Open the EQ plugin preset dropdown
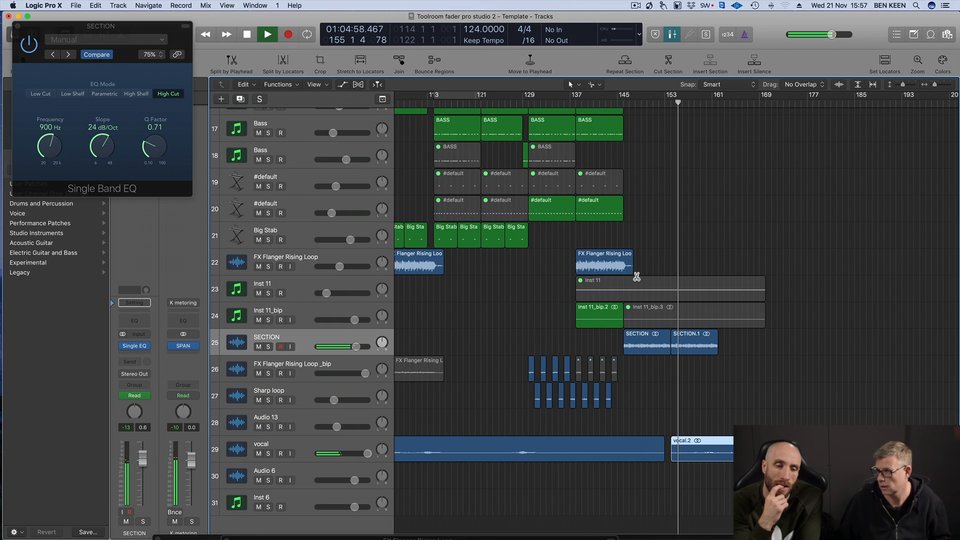 [107, 39]
